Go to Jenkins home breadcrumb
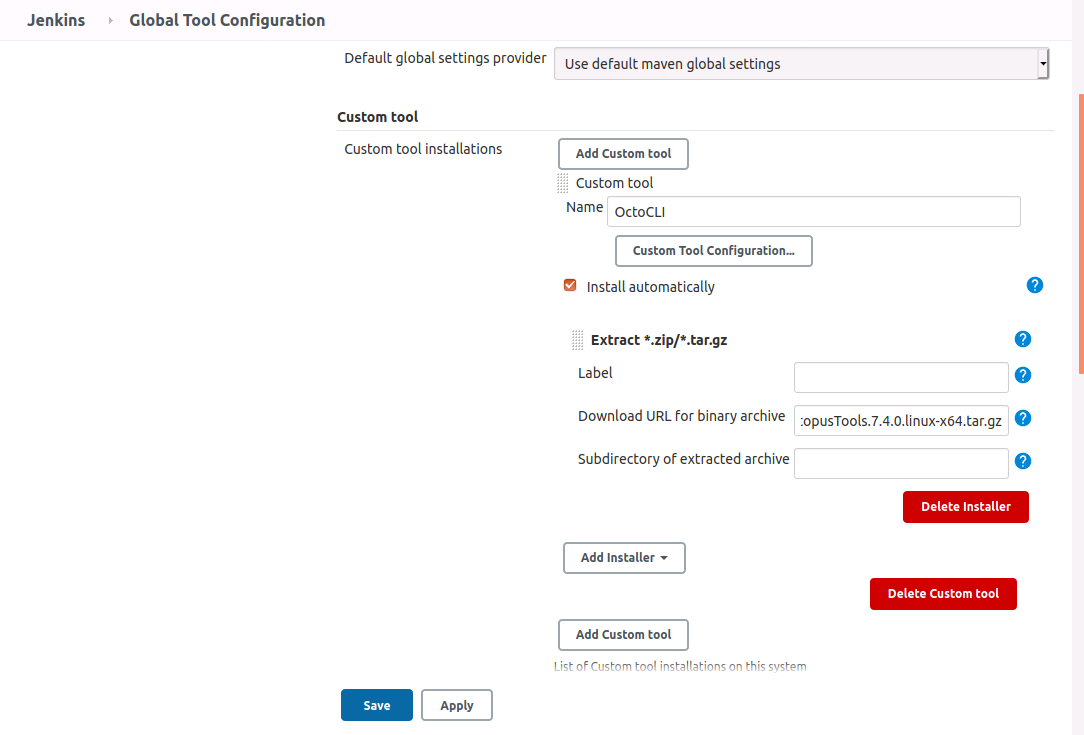Image resolution: width=1084 pixels, height=735 pixels. [56, 20]
